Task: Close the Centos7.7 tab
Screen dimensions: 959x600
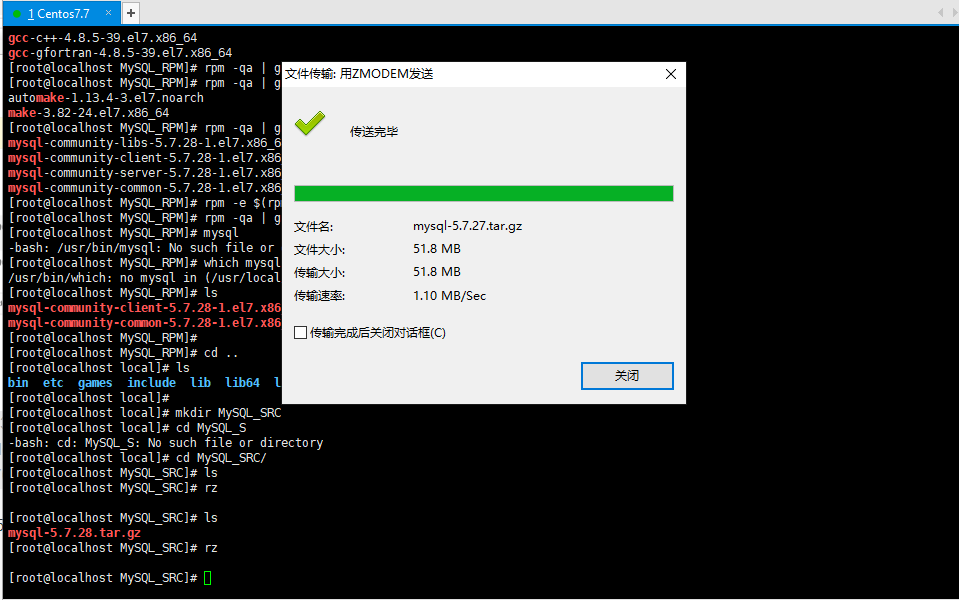Action: pos(108,12)
